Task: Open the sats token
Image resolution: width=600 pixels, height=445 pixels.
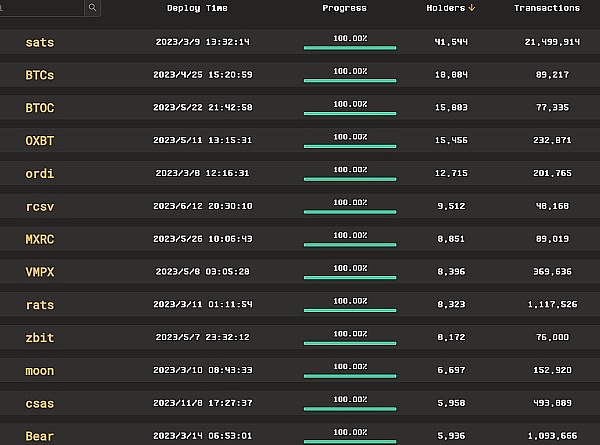Action: pos(40,42)
